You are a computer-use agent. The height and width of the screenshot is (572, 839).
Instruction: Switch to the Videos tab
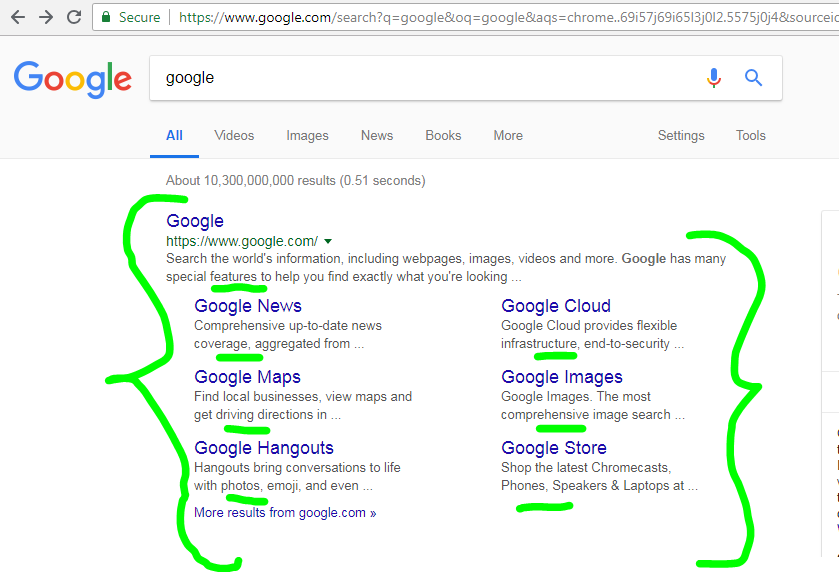(234, 135)
